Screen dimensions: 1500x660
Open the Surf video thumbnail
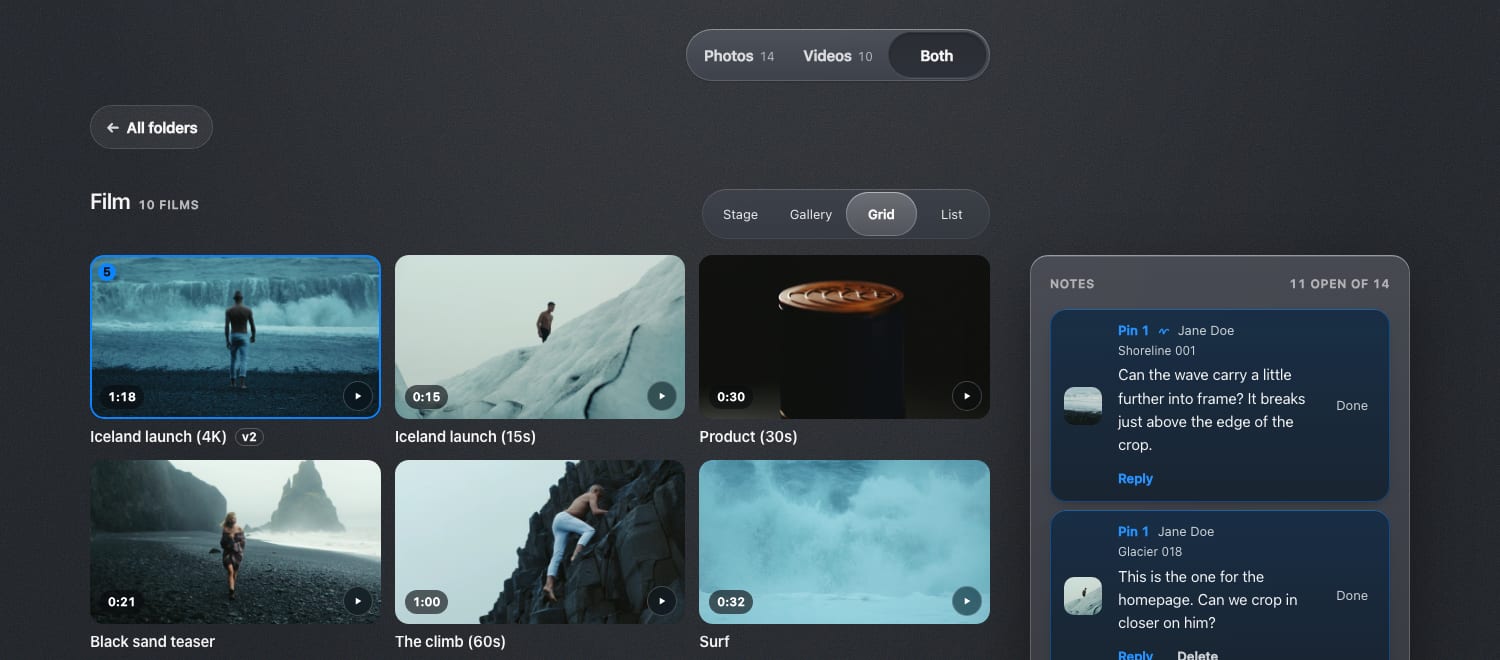844,542
